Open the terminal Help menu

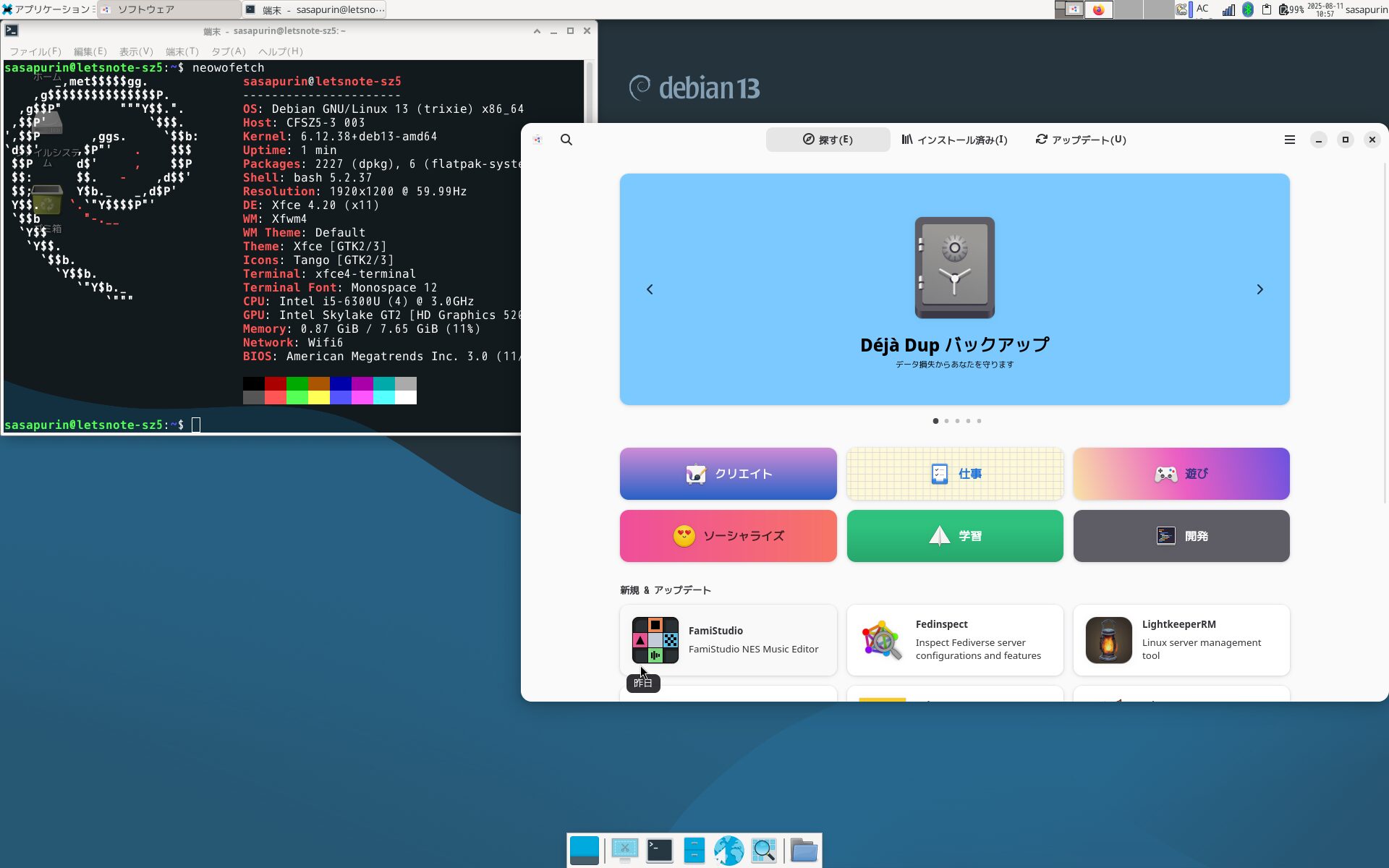coord(280,51)
